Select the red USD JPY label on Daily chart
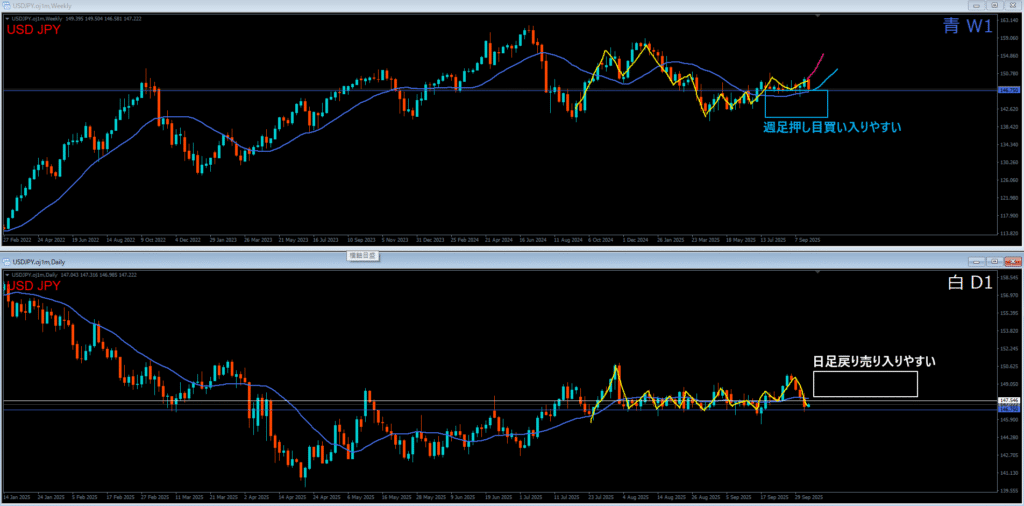This screenshot has height=506, width=1024. point(34,286)
